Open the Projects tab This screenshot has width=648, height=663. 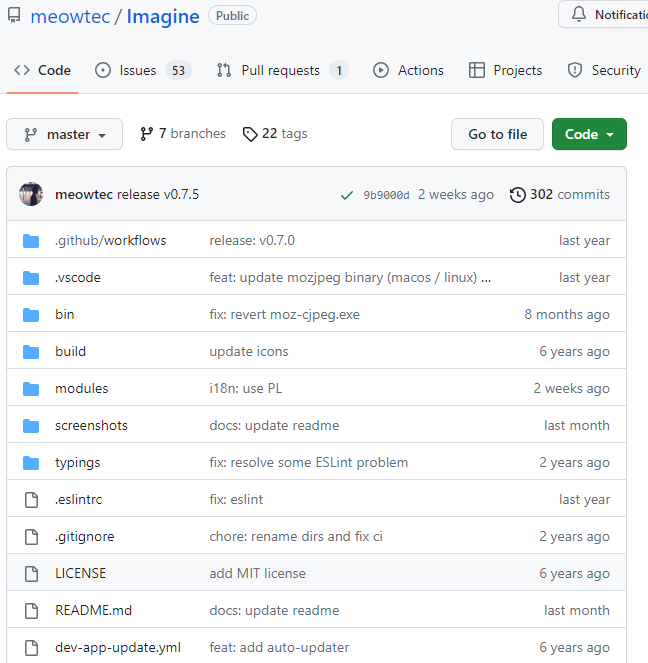pyautogui.click(x=505, y=70)
